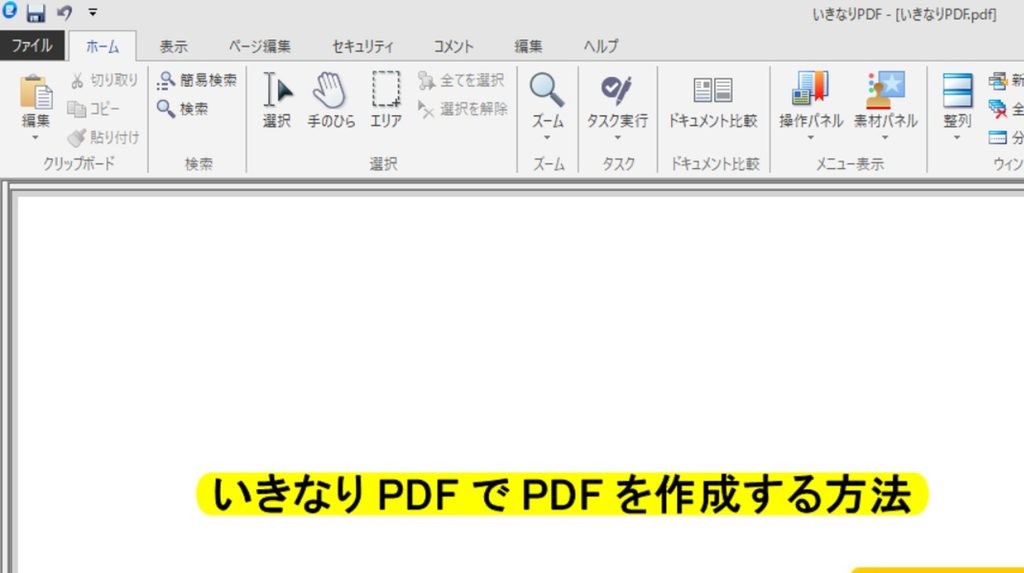Activate the 手のひら hand tool
This screenshot has width=1024, height=573.
click(331, 100)
